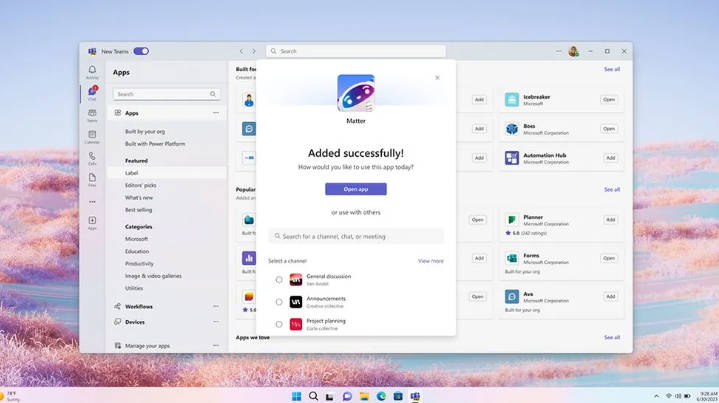This screenshot has width=719, height=403.
Task: Click the Planner app icon
Action: pos(512,220)
